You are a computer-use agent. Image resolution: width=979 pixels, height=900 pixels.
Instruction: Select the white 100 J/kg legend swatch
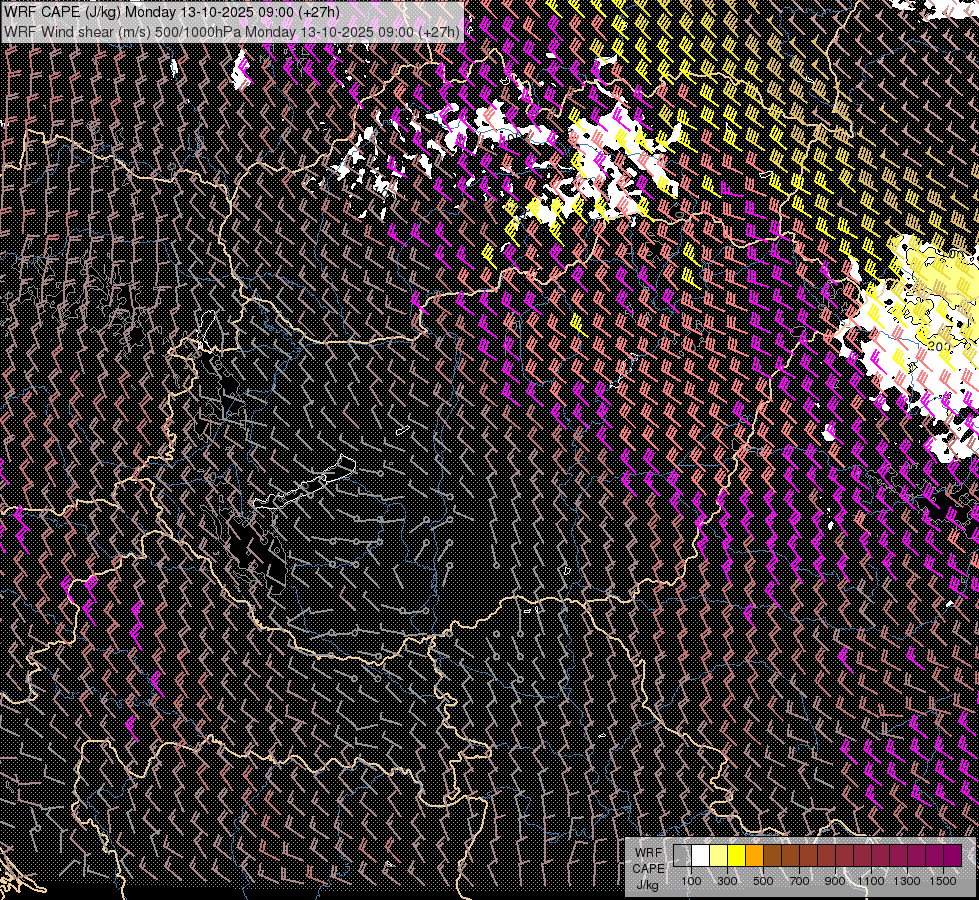tap(700, 855)
